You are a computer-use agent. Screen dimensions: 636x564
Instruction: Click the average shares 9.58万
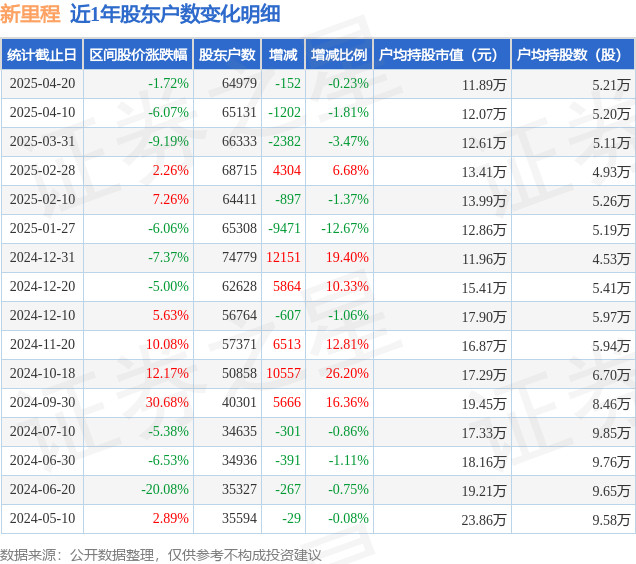click(x=611, y=520)
